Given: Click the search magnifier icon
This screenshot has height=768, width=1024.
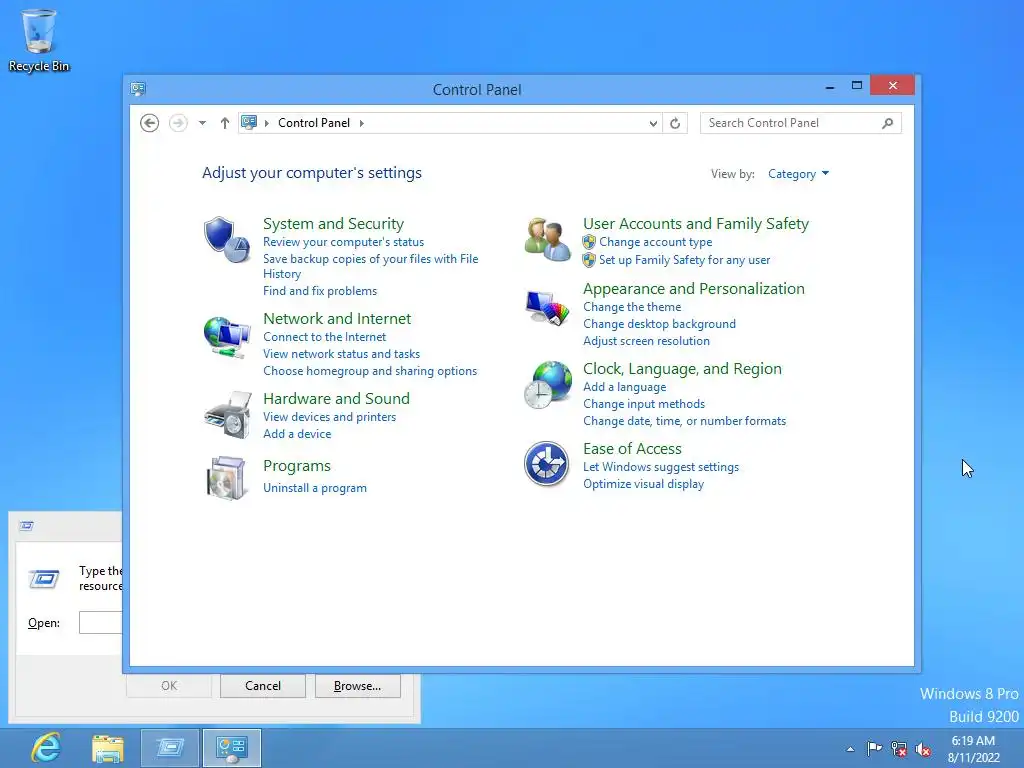Looking at the screenshot, I should (887, 123).
